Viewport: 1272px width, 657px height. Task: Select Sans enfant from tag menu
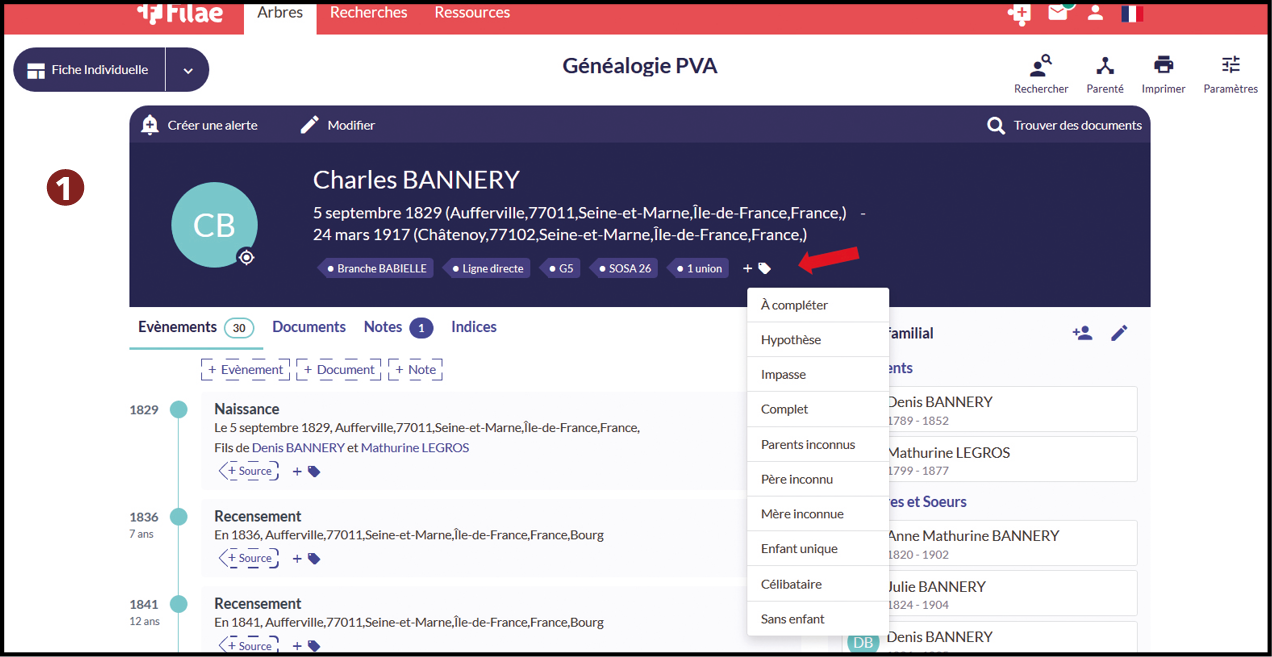[x=818, y=619]
